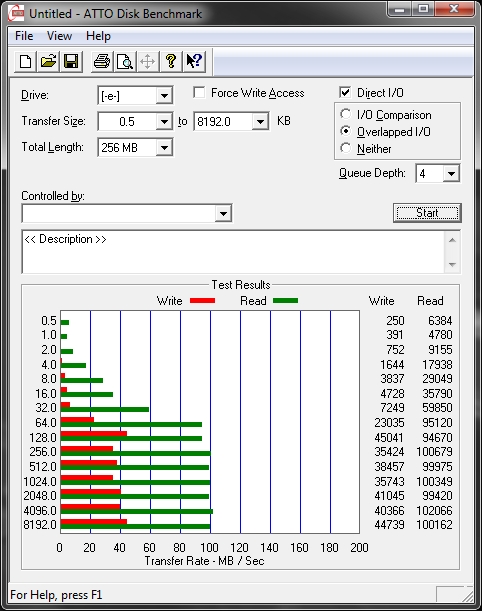Open the View menu

(x=59, y=36)
